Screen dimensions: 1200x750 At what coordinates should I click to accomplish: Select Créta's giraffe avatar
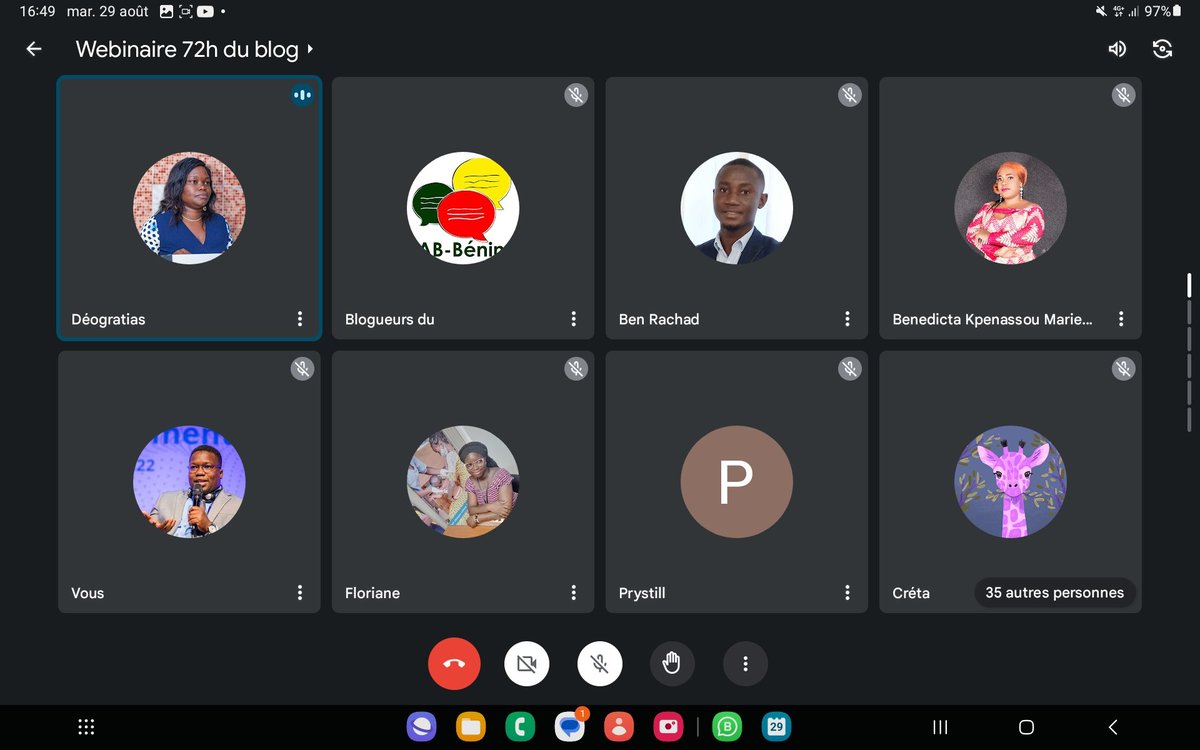[x=1011, y=482]
